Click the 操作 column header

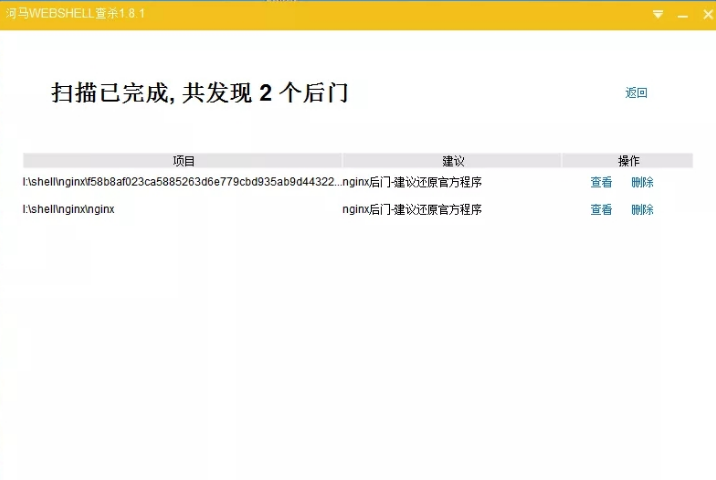628,161
